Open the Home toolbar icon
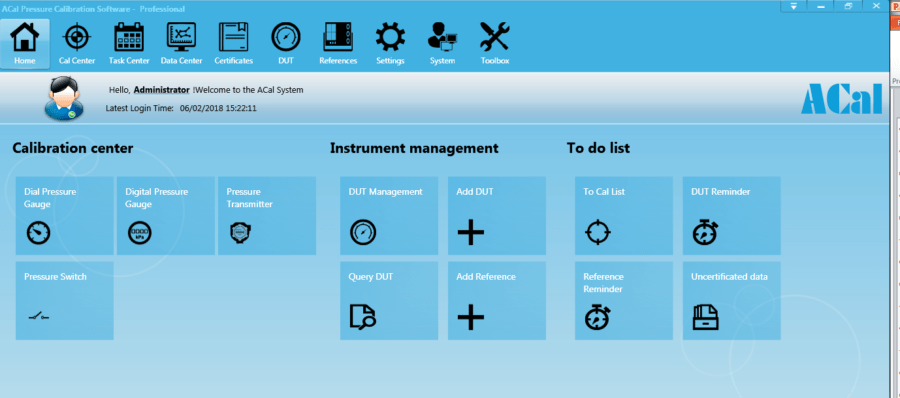 click(25, 44)
